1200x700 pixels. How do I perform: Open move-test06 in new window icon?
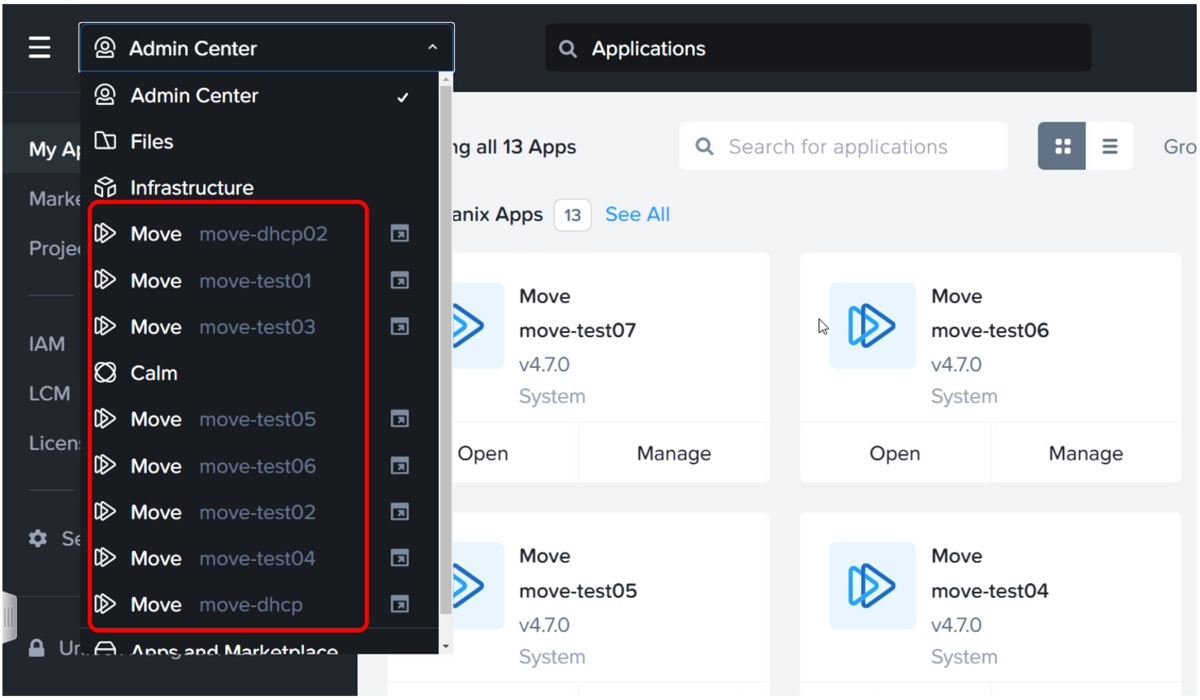[x=399, y=466]
